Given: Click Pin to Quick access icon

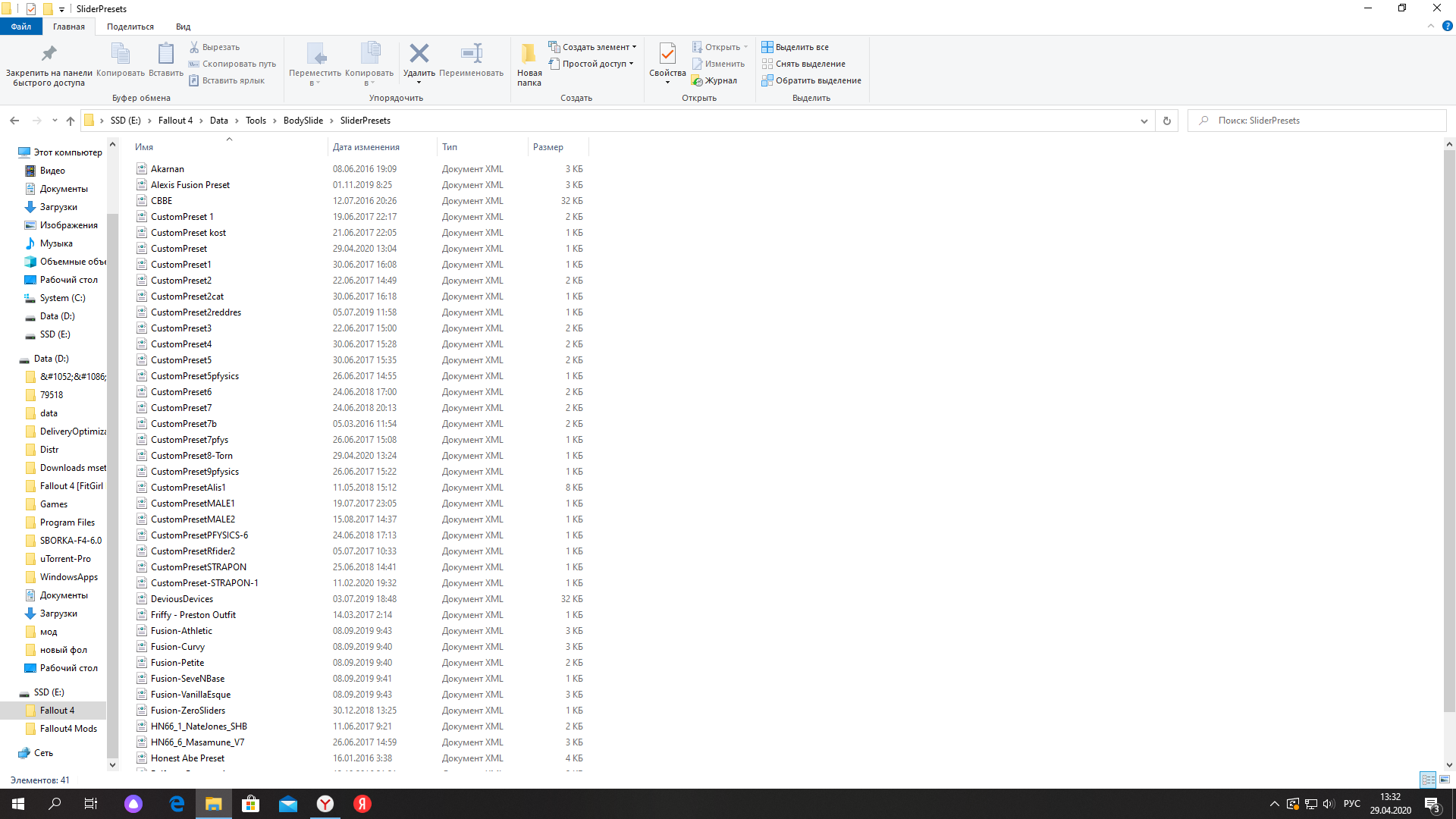Looking at the screenshot, I should 49,54.
